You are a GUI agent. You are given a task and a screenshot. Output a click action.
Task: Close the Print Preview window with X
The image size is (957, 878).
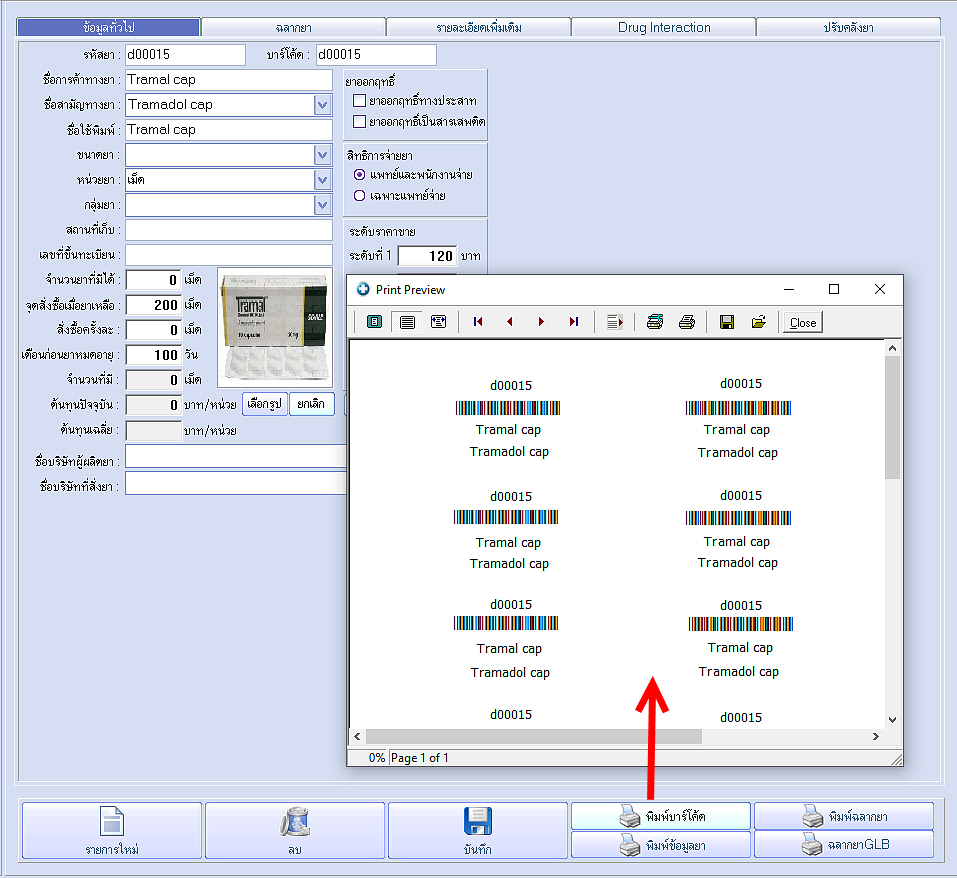coord(879,289)
